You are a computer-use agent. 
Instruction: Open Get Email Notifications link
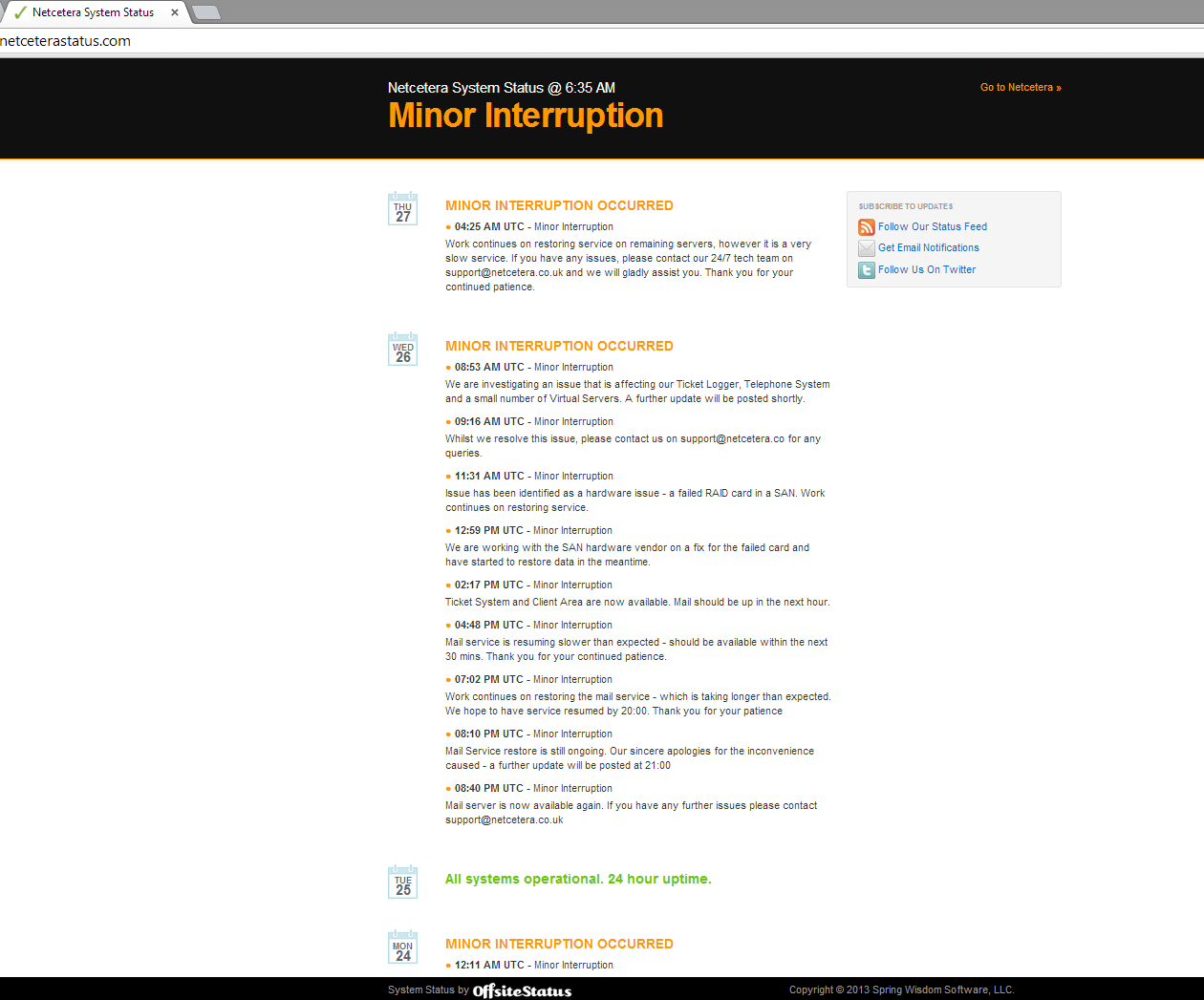929,248
